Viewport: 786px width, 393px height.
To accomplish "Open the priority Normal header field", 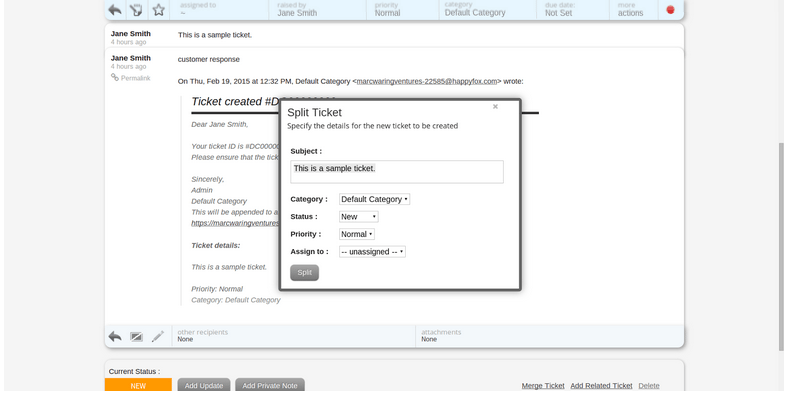I will [403, 9].
